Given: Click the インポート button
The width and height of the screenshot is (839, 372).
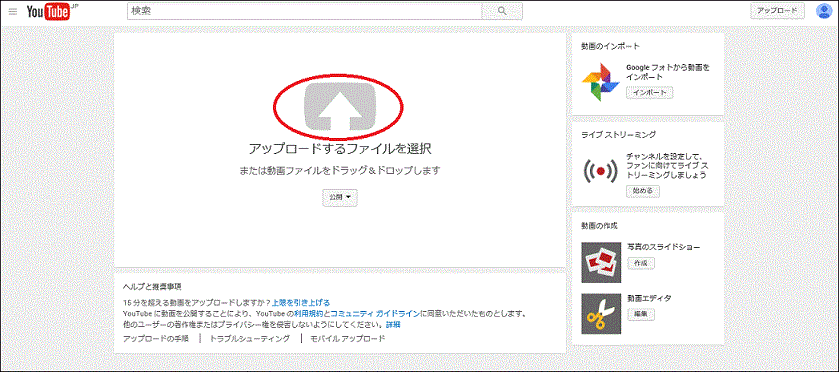Looking at the screenshot, I should pos(650,93).
